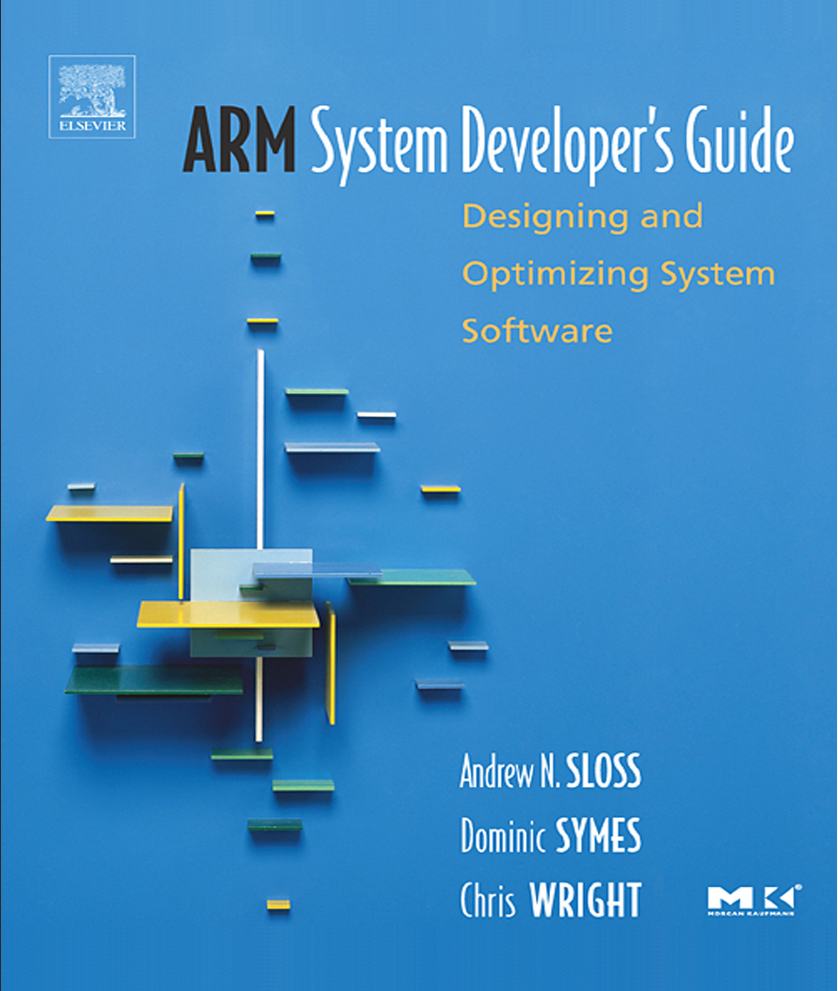Select the "System Developer's Guide" title text
Screen dimensions: 838x991
point(552,146)
